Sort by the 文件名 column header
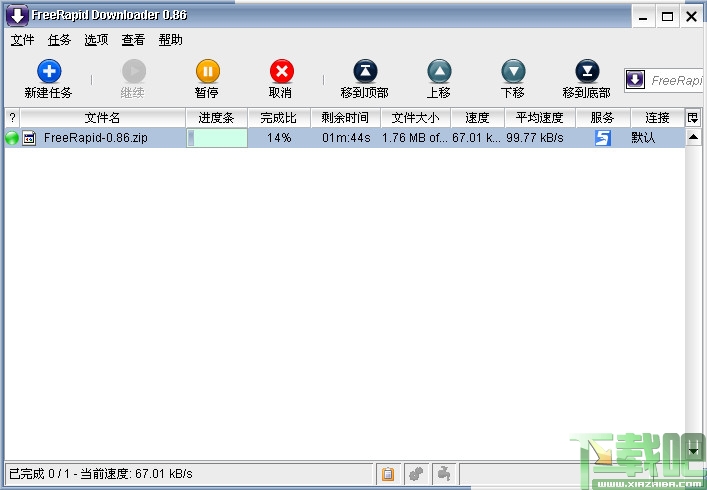Viewport: 707px width, 490px height. point(102,118)
